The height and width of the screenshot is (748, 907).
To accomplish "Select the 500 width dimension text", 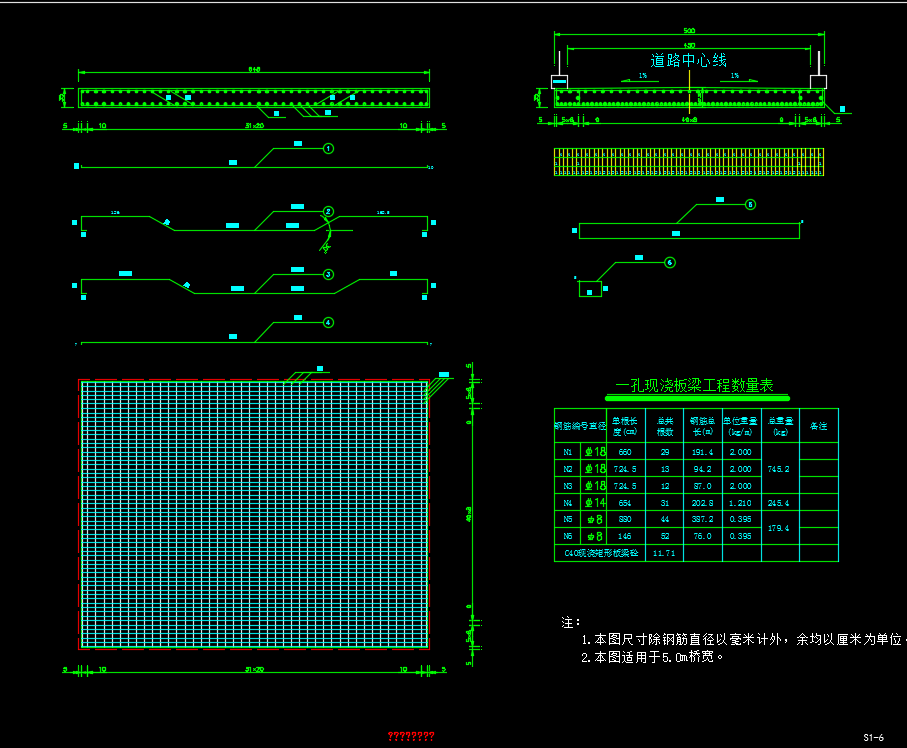I will tap(689, 31).
